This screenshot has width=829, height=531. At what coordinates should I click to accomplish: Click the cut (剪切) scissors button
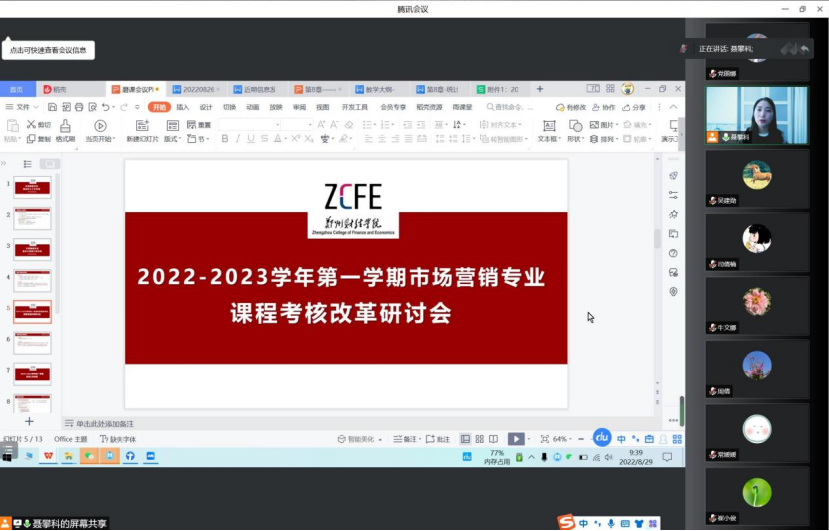(39, 125)
